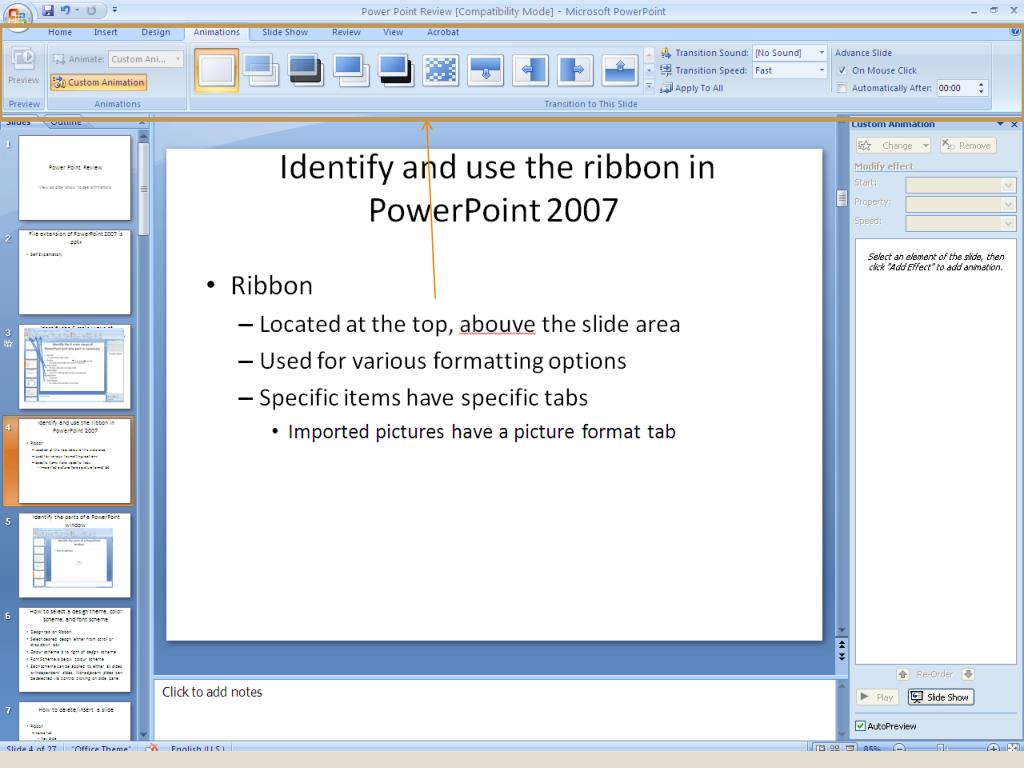The image size is (1024, 768).
Task: Open the Transition Speed dropdown
Action: click(822, 71)
